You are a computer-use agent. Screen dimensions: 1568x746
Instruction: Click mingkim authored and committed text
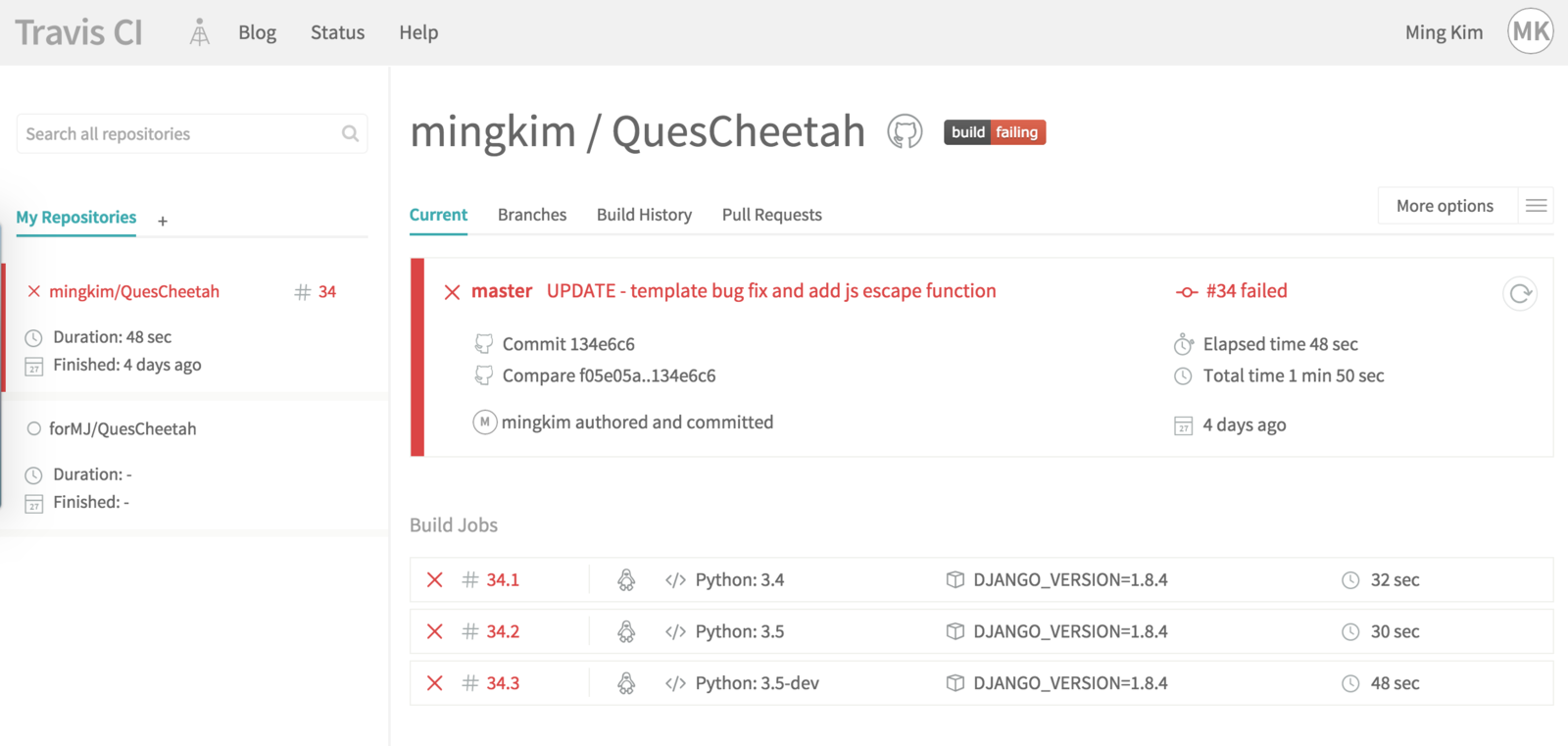tap(637, 423)
